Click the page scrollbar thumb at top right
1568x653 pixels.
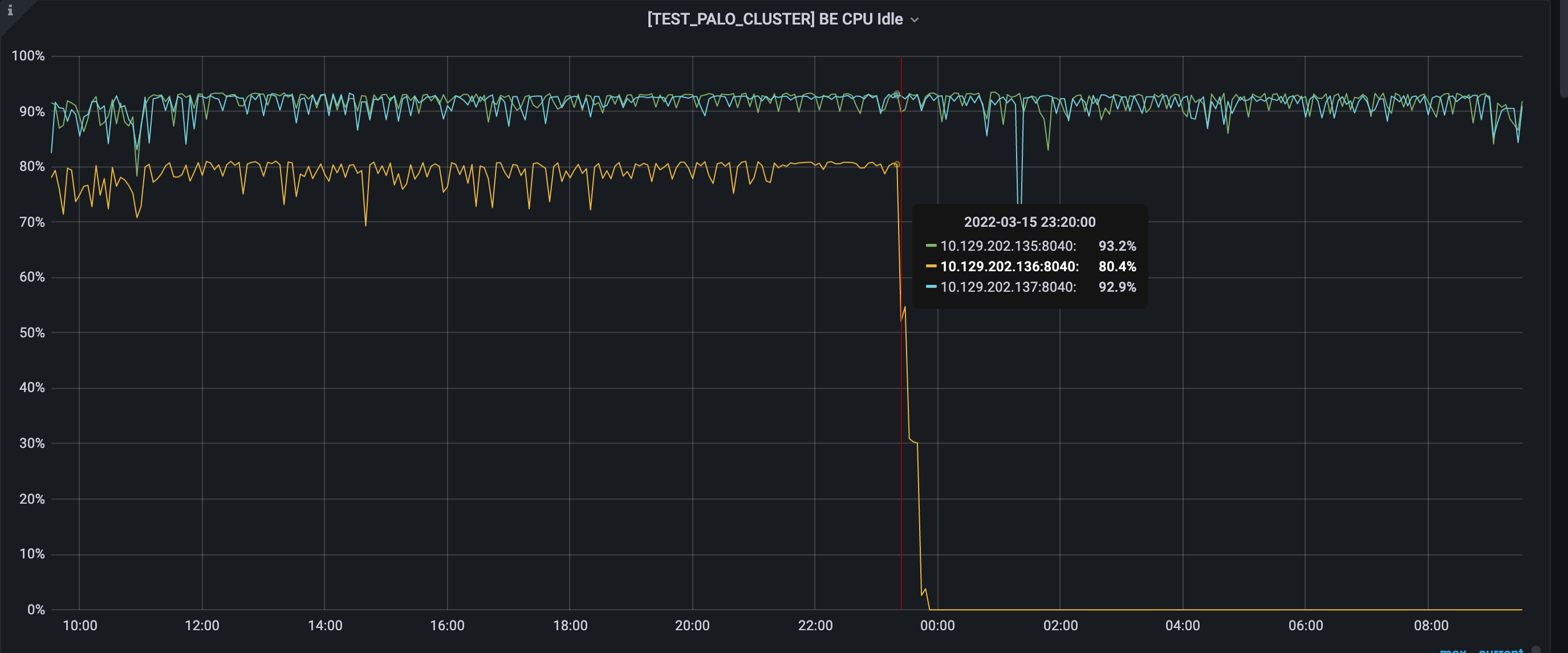coord(1564,48)
